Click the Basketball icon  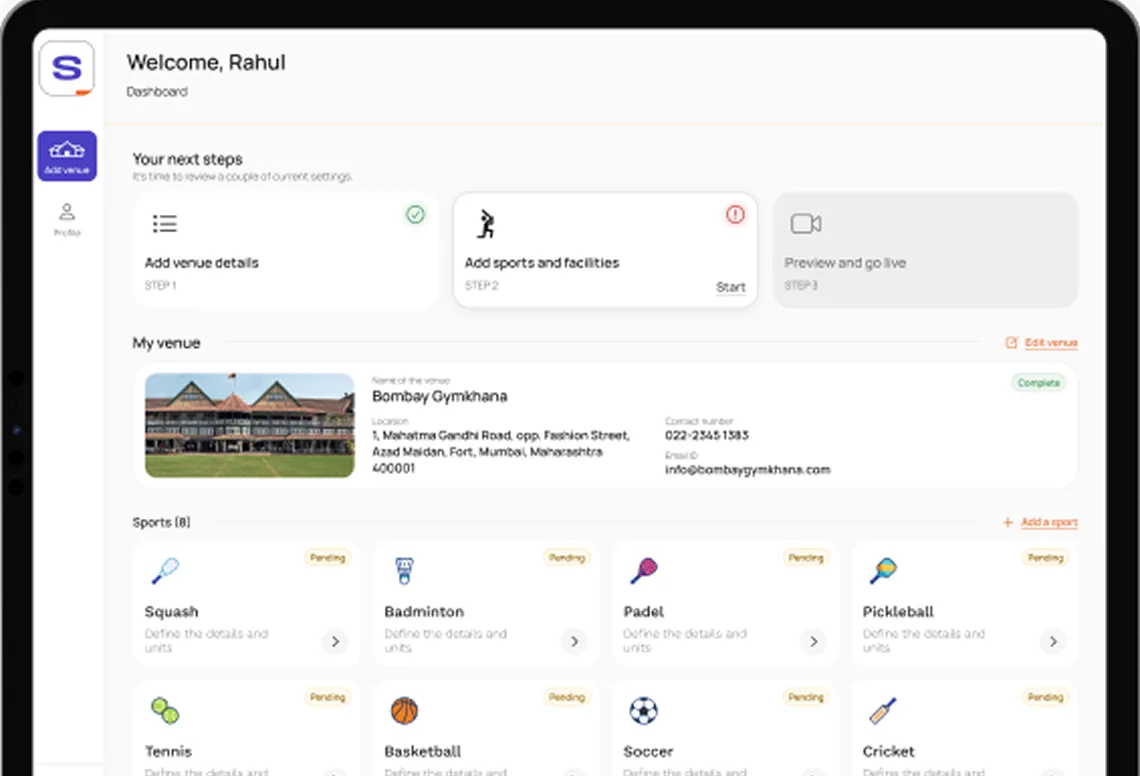tap(404, 711)
